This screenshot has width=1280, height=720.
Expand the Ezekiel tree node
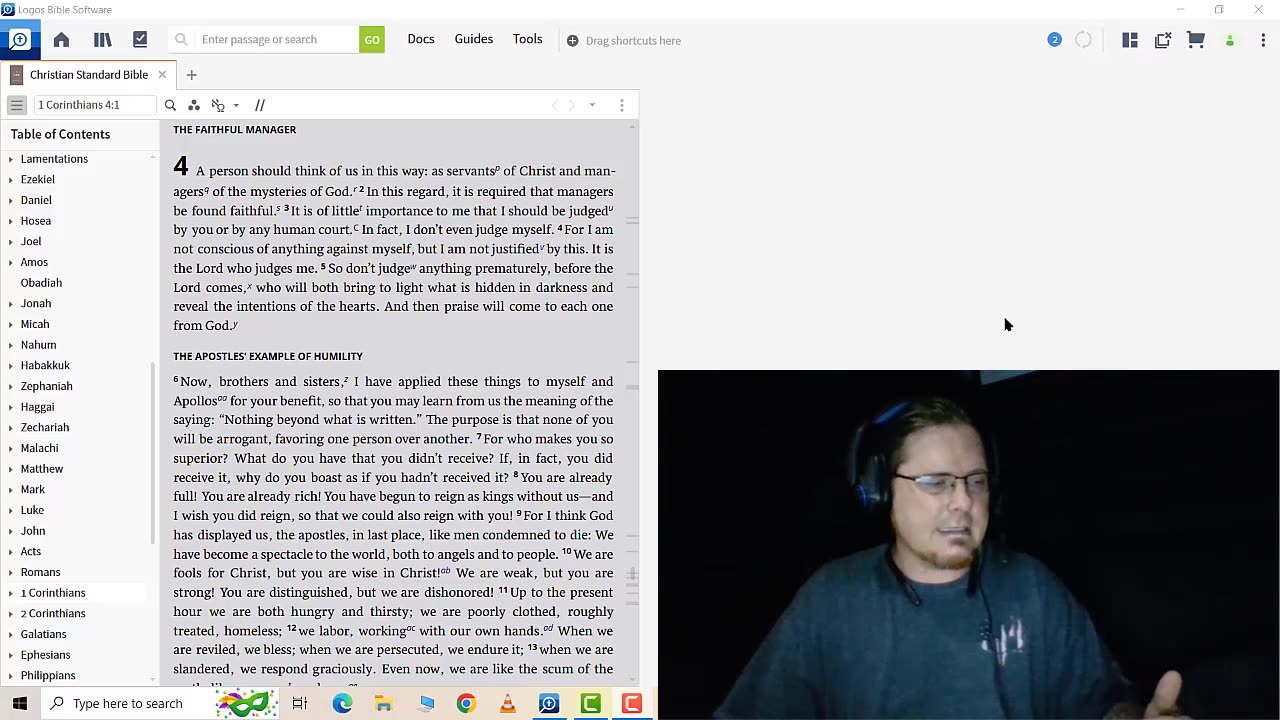pyautogui.click(x=11, y=180)
